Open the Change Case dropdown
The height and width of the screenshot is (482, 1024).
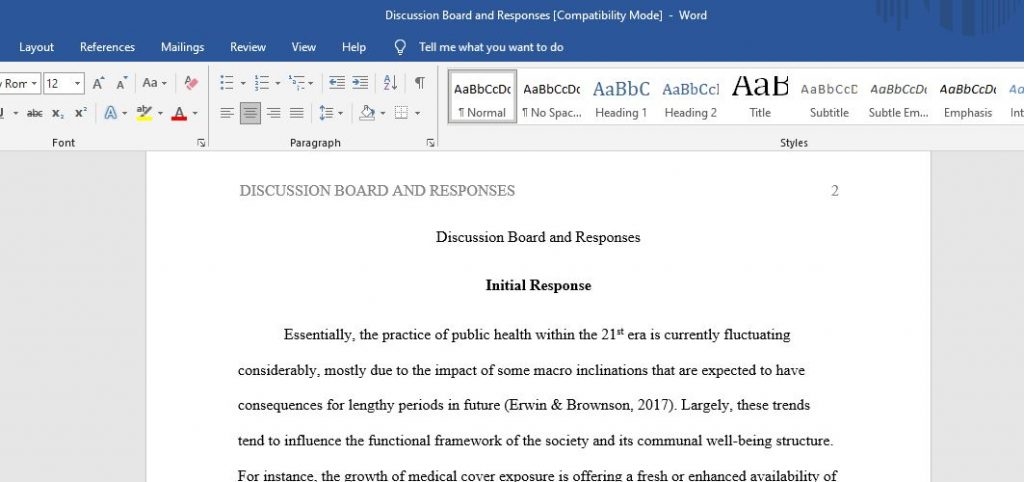coord(155,83)
